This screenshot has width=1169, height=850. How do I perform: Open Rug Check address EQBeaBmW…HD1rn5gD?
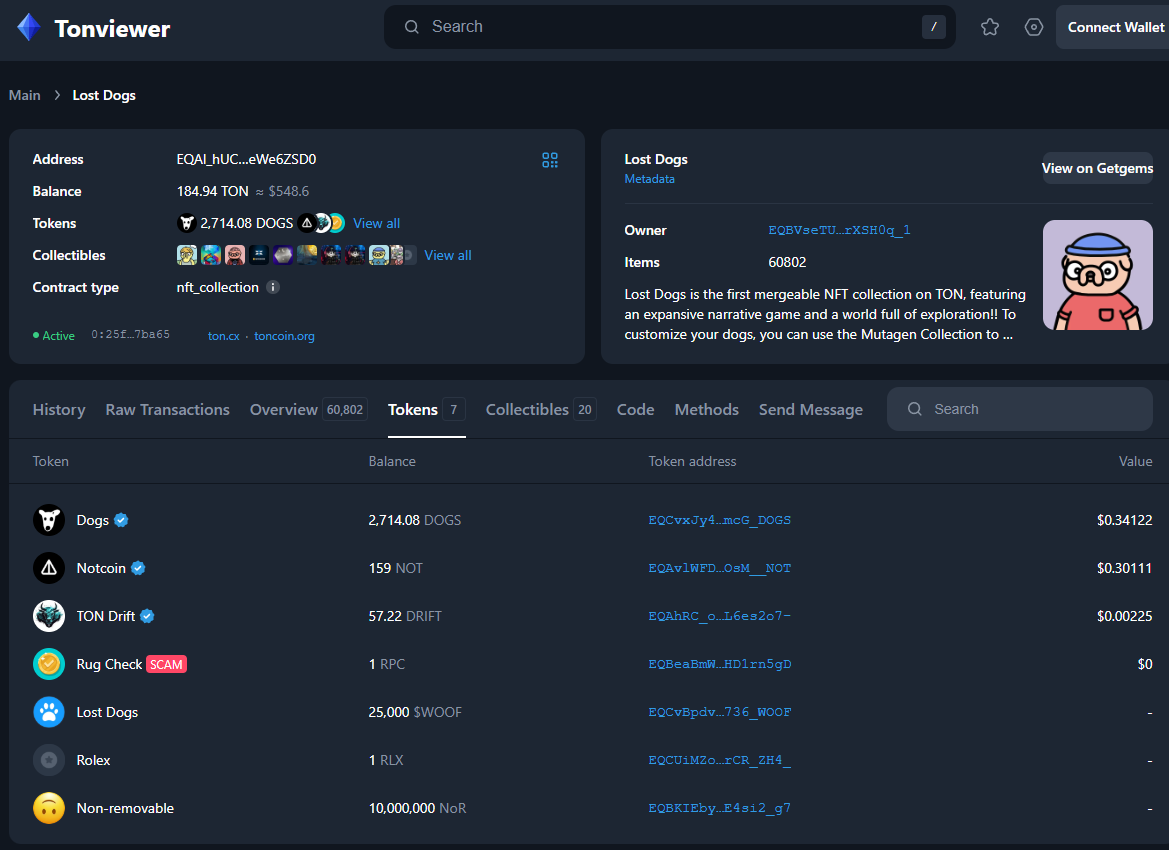(x=719, y=664)
